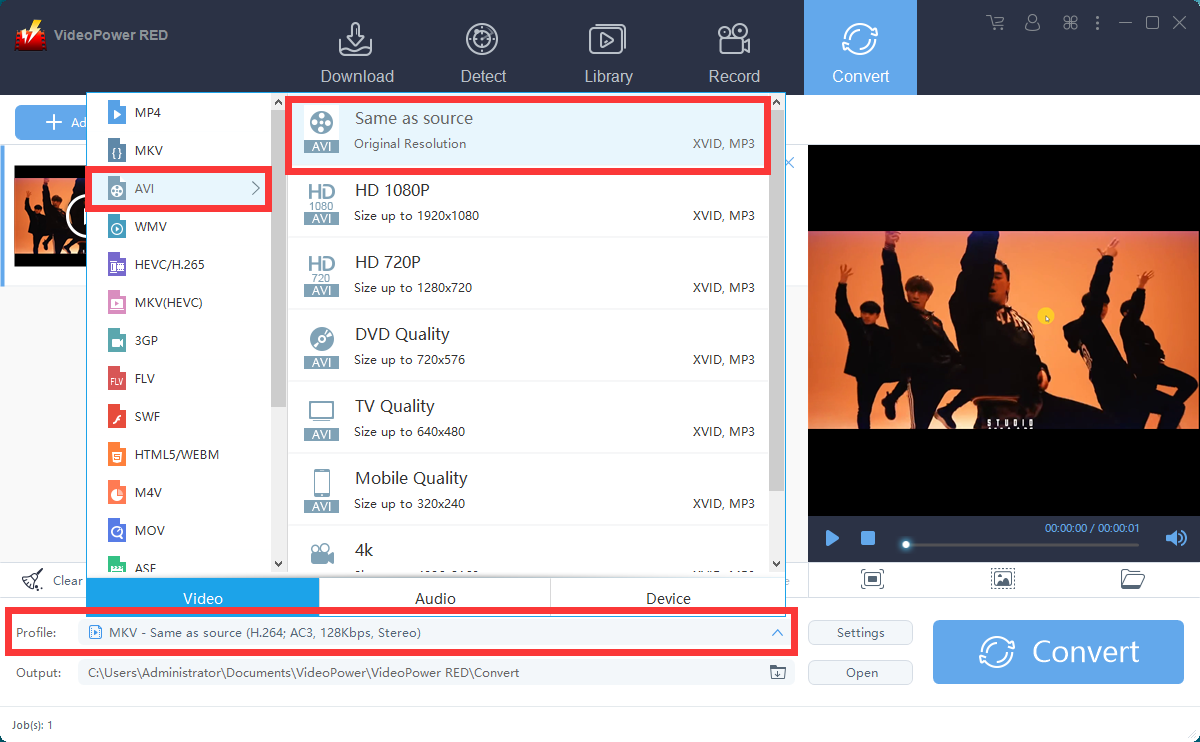This screenshot has height=742, width=1200.
Task: Collapse the Profile dropdown
Action: [x=777, y=632]
